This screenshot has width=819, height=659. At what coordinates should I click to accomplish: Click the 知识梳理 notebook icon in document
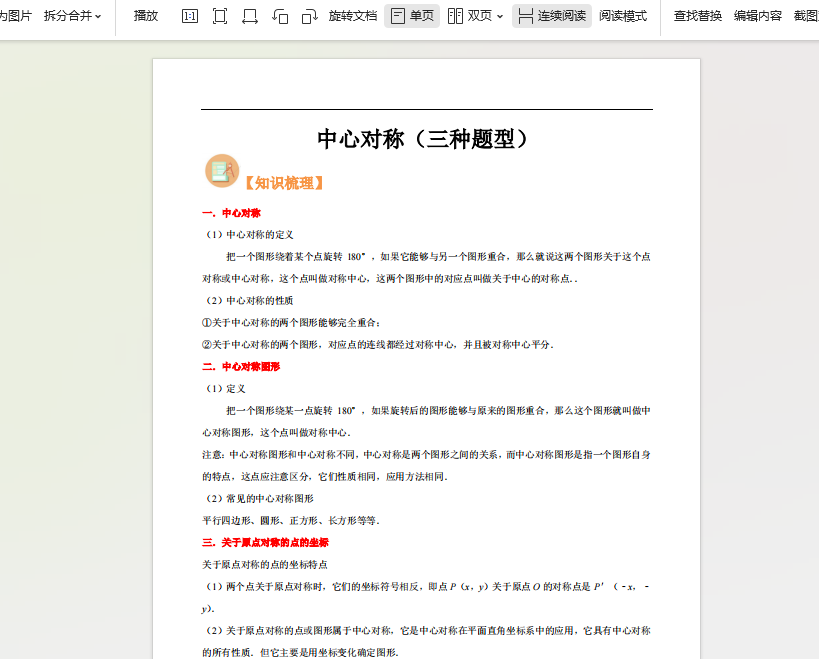tap(222, 171)
